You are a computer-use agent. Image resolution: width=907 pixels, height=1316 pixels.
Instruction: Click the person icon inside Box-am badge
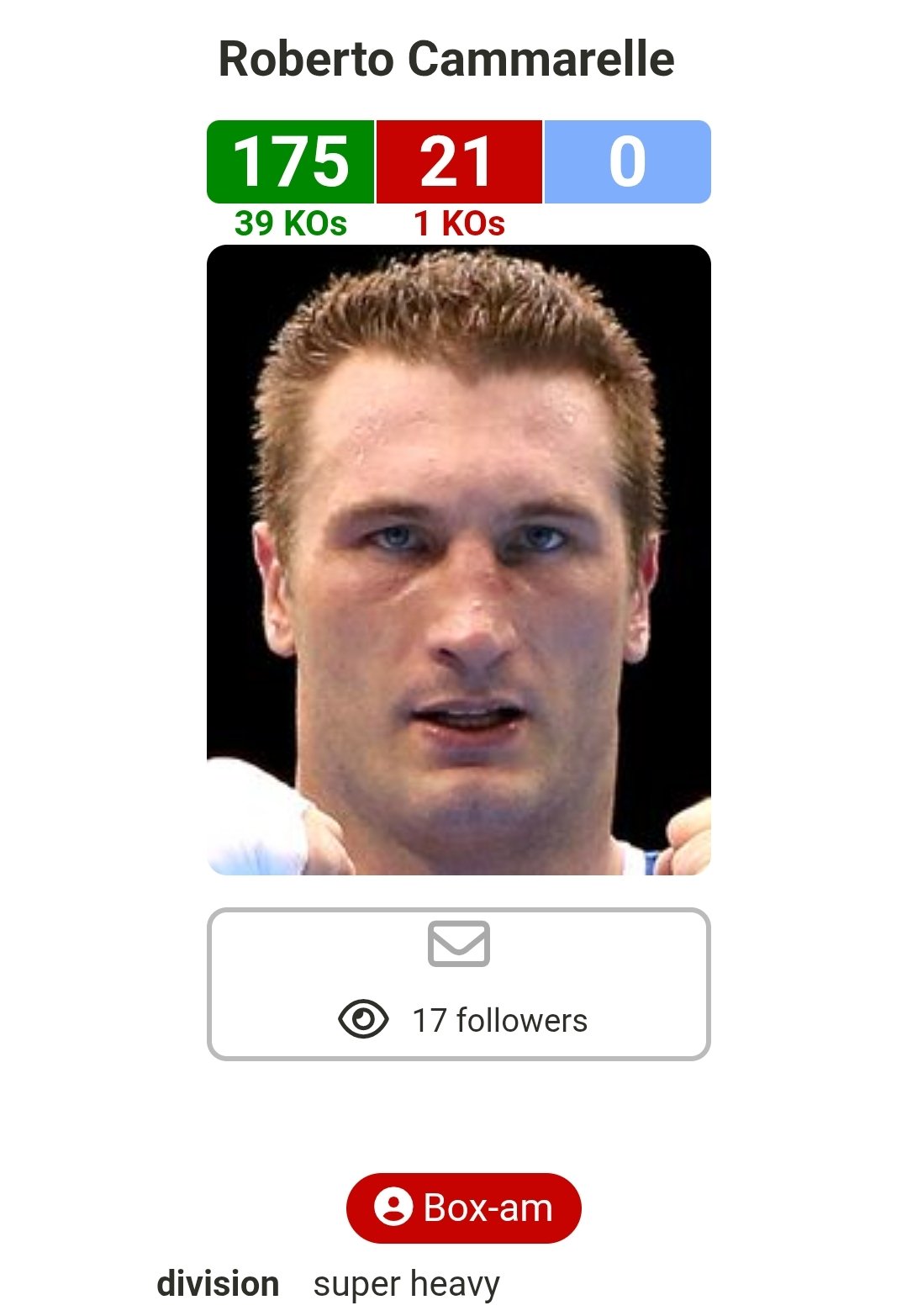pos(393,1208)
